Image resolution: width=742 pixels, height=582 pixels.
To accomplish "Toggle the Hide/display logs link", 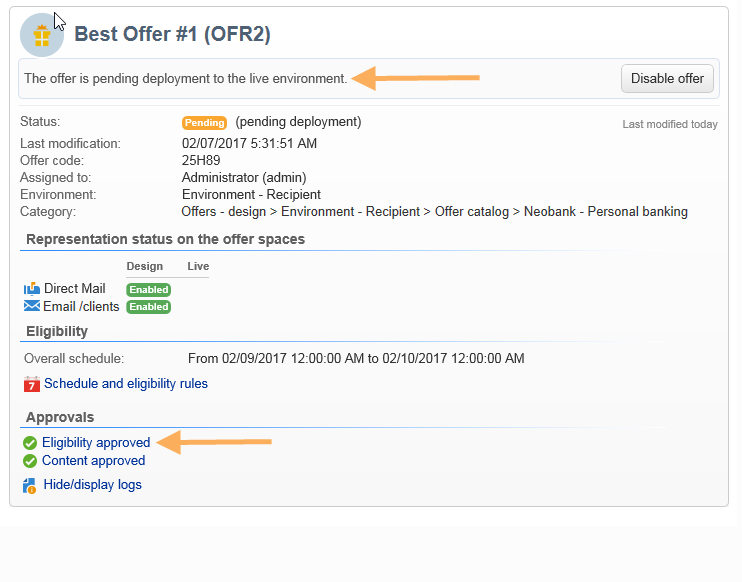I will pos(92,485).
